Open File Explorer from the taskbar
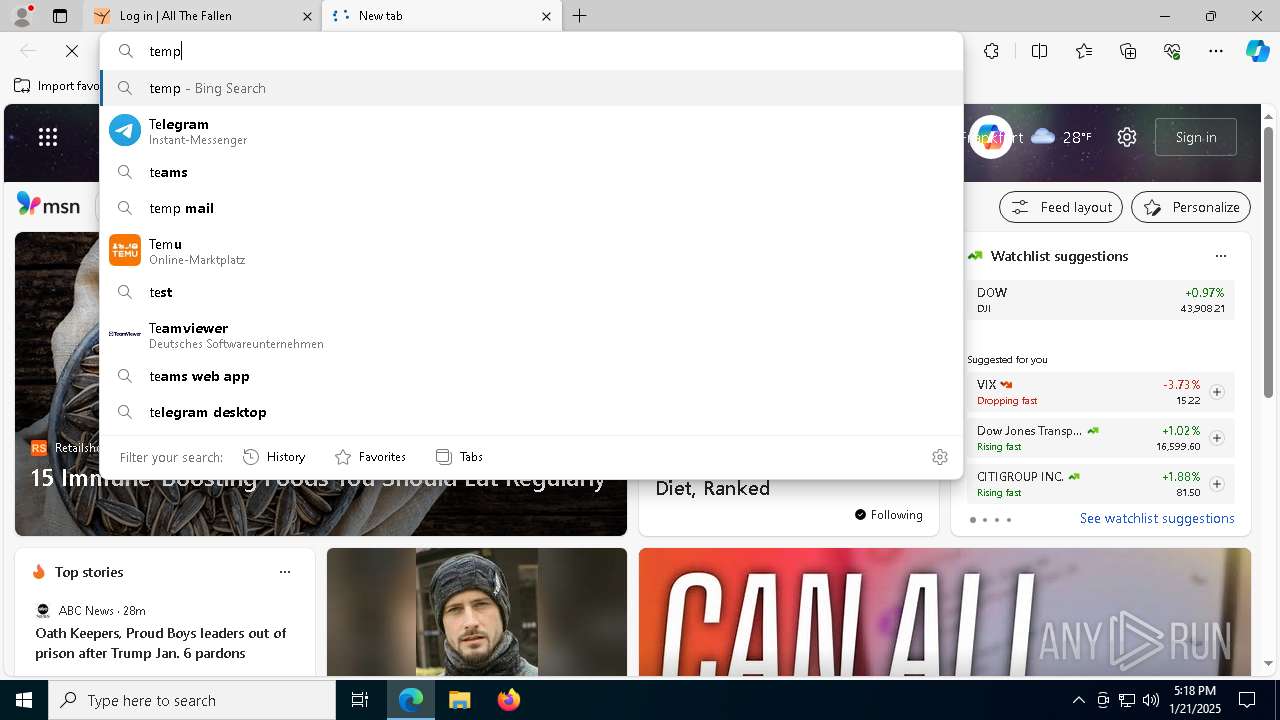The height and width of the screenshot is (720, 1280). coord(459,700)
